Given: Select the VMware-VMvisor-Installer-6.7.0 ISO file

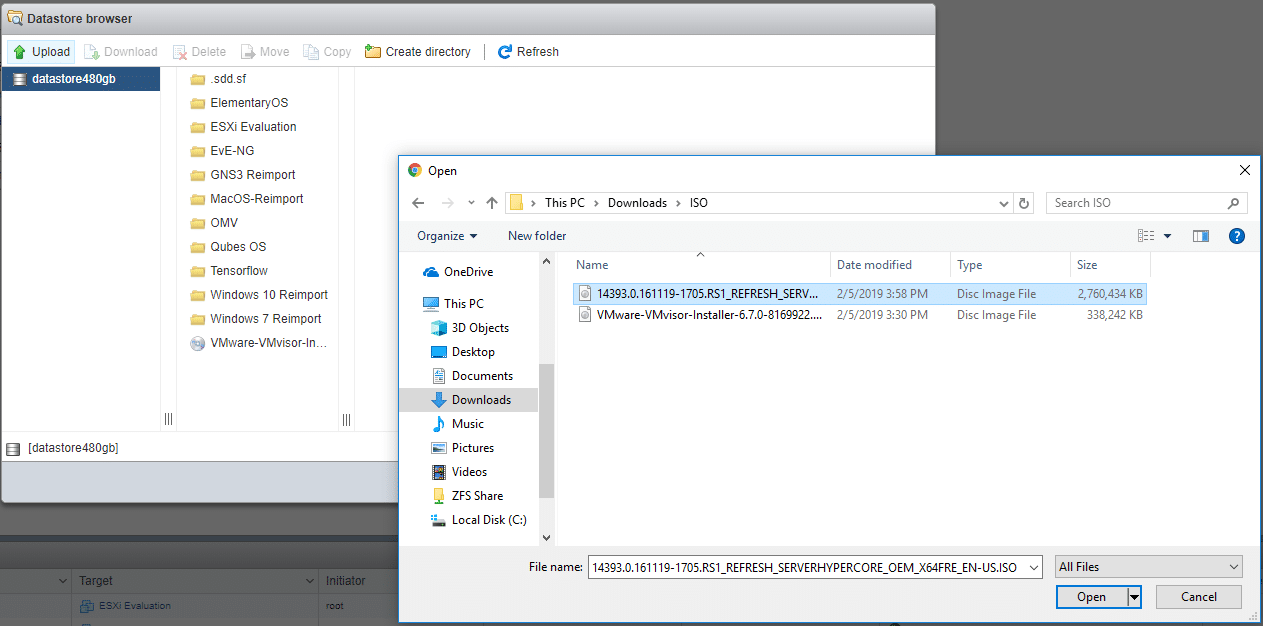Looking at the screenshot, I should click(860, 315).
